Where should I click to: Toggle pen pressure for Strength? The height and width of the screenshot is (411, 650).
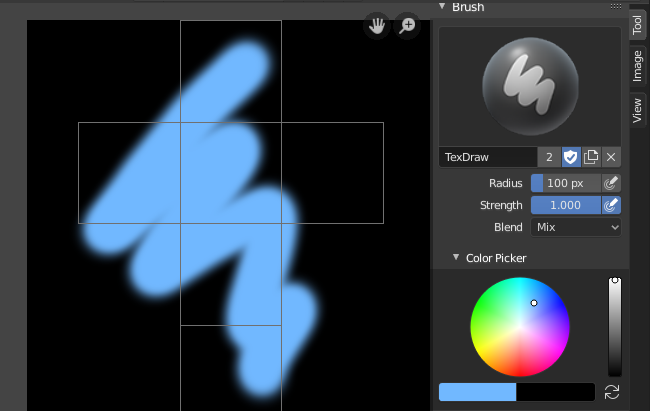611,205
